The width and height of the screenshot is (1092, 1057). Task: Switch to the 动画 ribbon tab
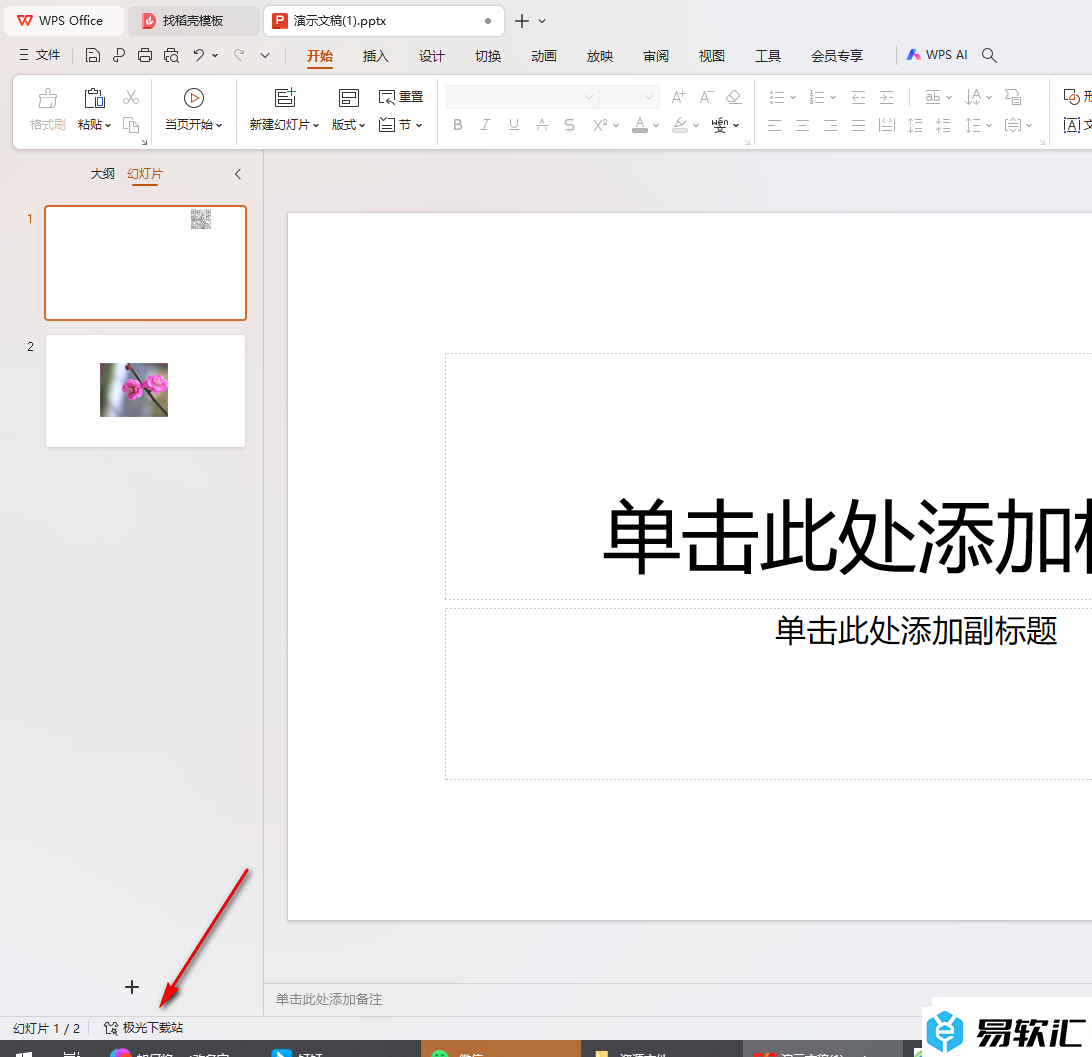pos(543,56)
